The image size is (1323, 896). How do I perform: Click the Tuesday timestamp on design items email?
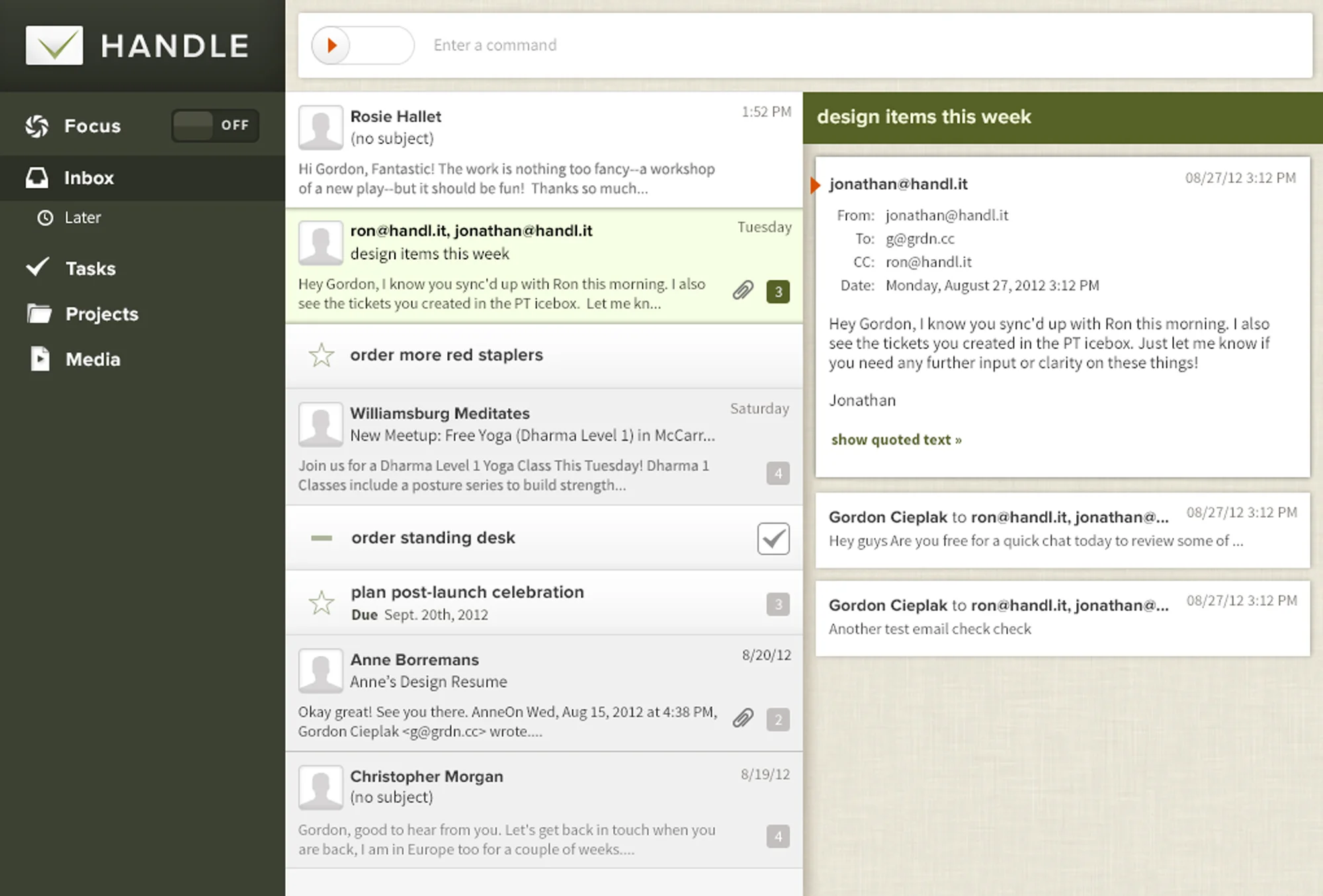coord(765,227)
